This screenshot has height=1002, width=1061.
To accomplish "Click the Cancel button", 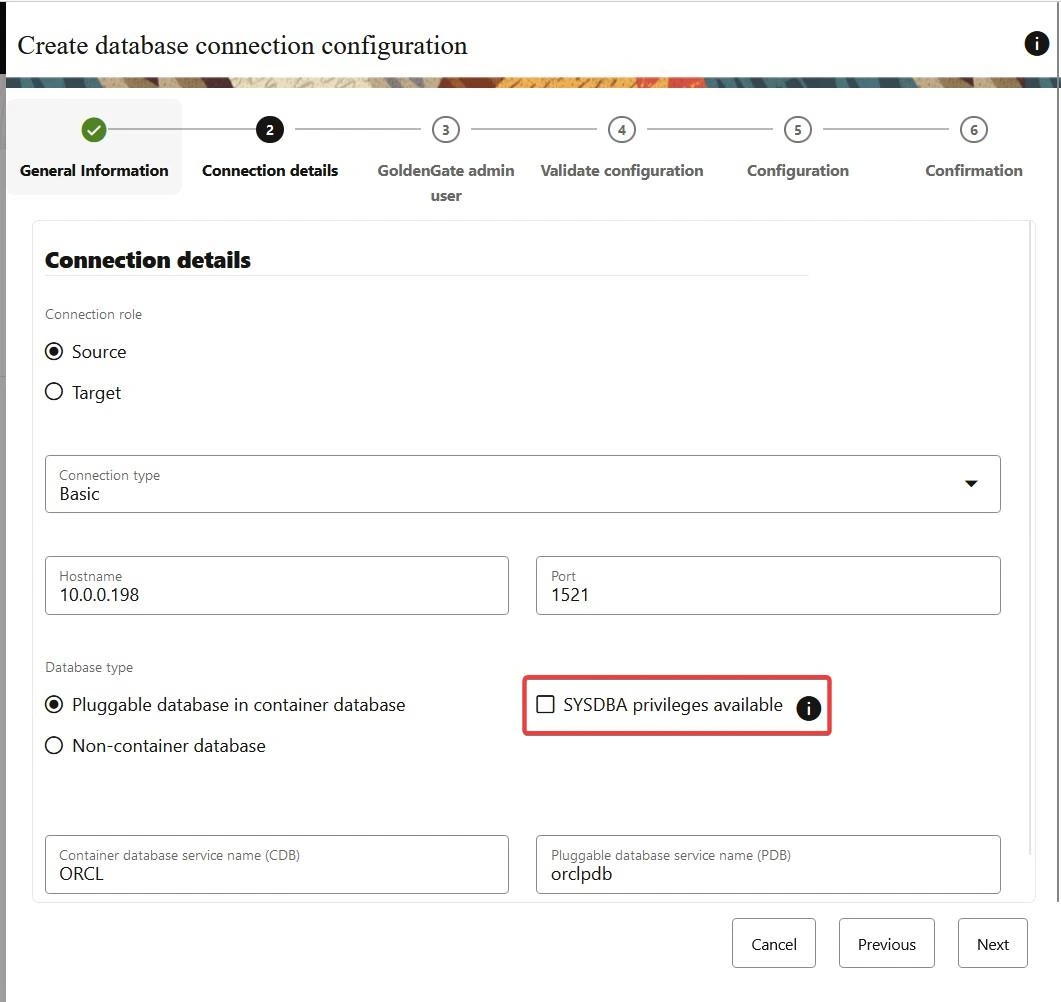I will pyautogui.click(x=773, y=943).
